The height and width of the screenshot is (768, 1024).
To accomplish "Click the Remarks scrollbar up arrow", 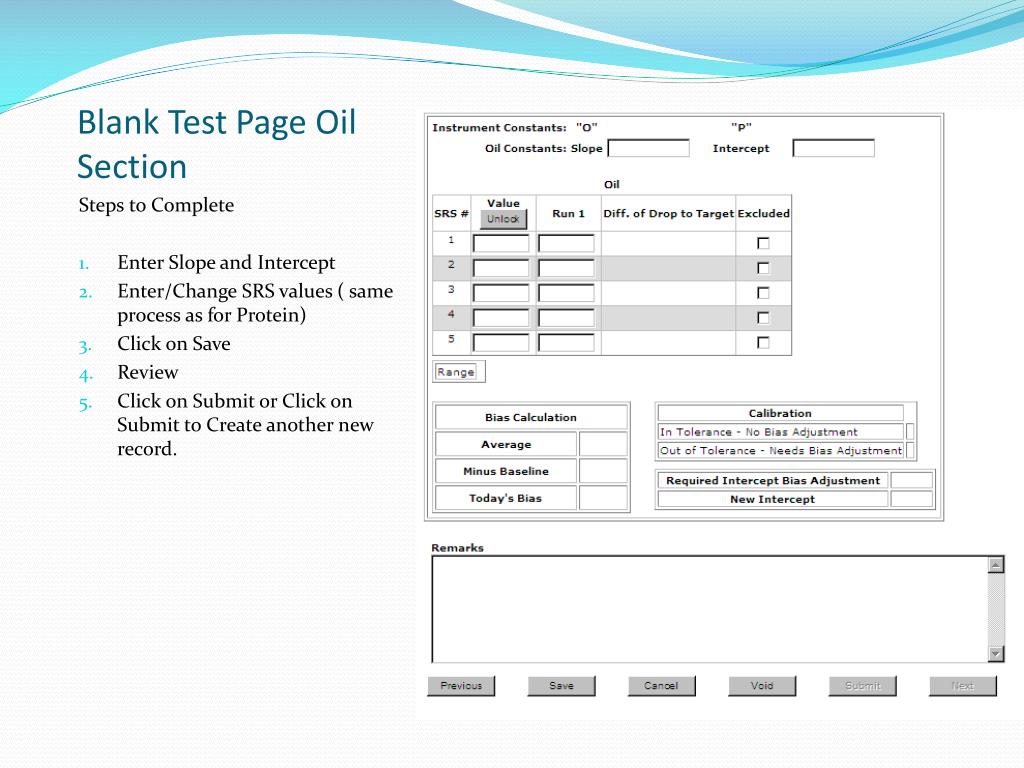I will (995, 566).
